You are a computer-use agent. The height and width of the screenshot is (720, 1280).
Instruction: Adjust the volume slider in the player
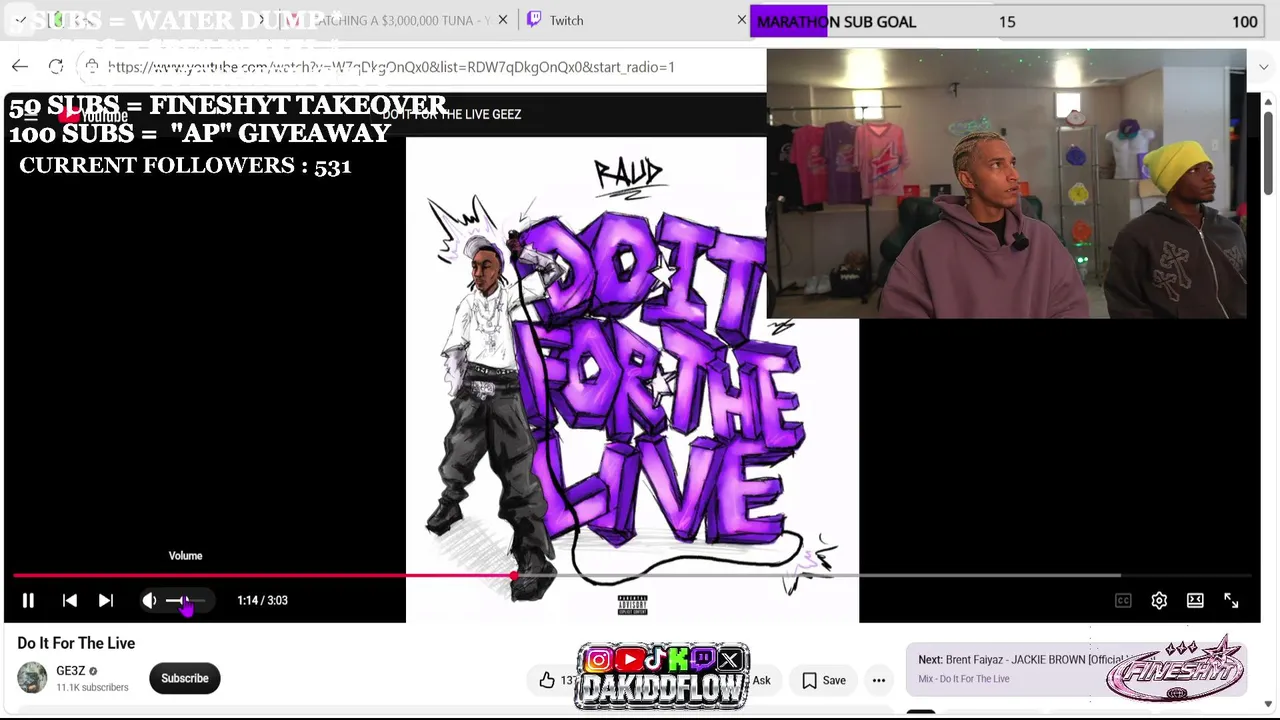click(x=185, y=600)
